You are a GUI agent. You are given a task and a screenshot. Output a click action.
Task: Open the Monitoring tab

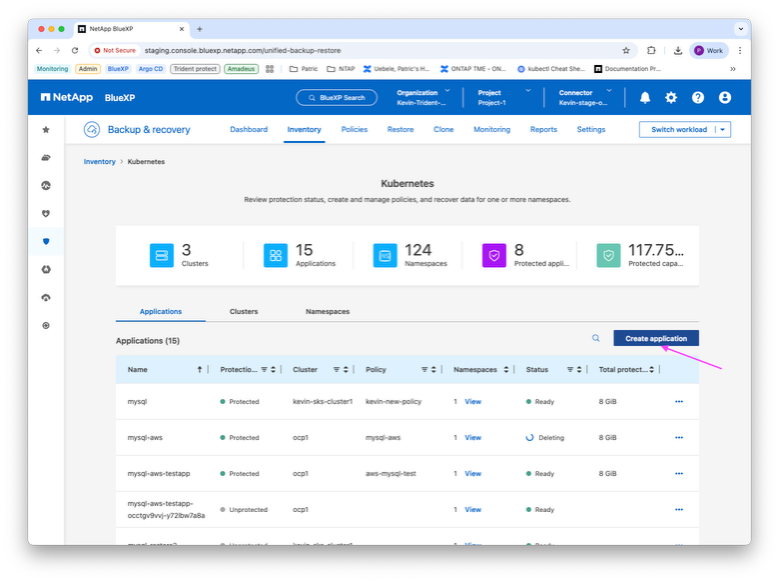[492, 129]
